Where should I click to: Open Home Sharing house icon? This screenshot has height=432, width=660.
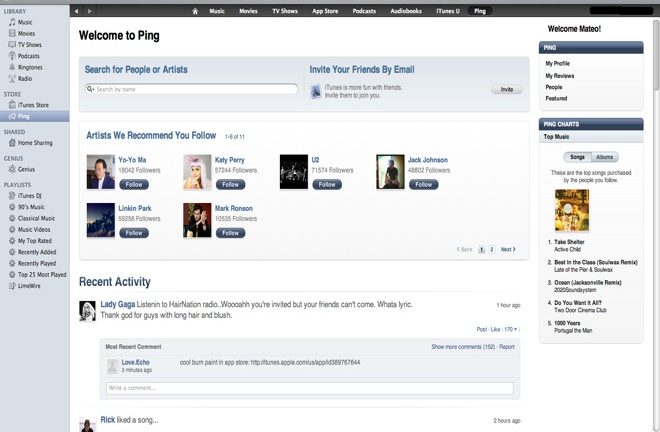pos(12,143)
